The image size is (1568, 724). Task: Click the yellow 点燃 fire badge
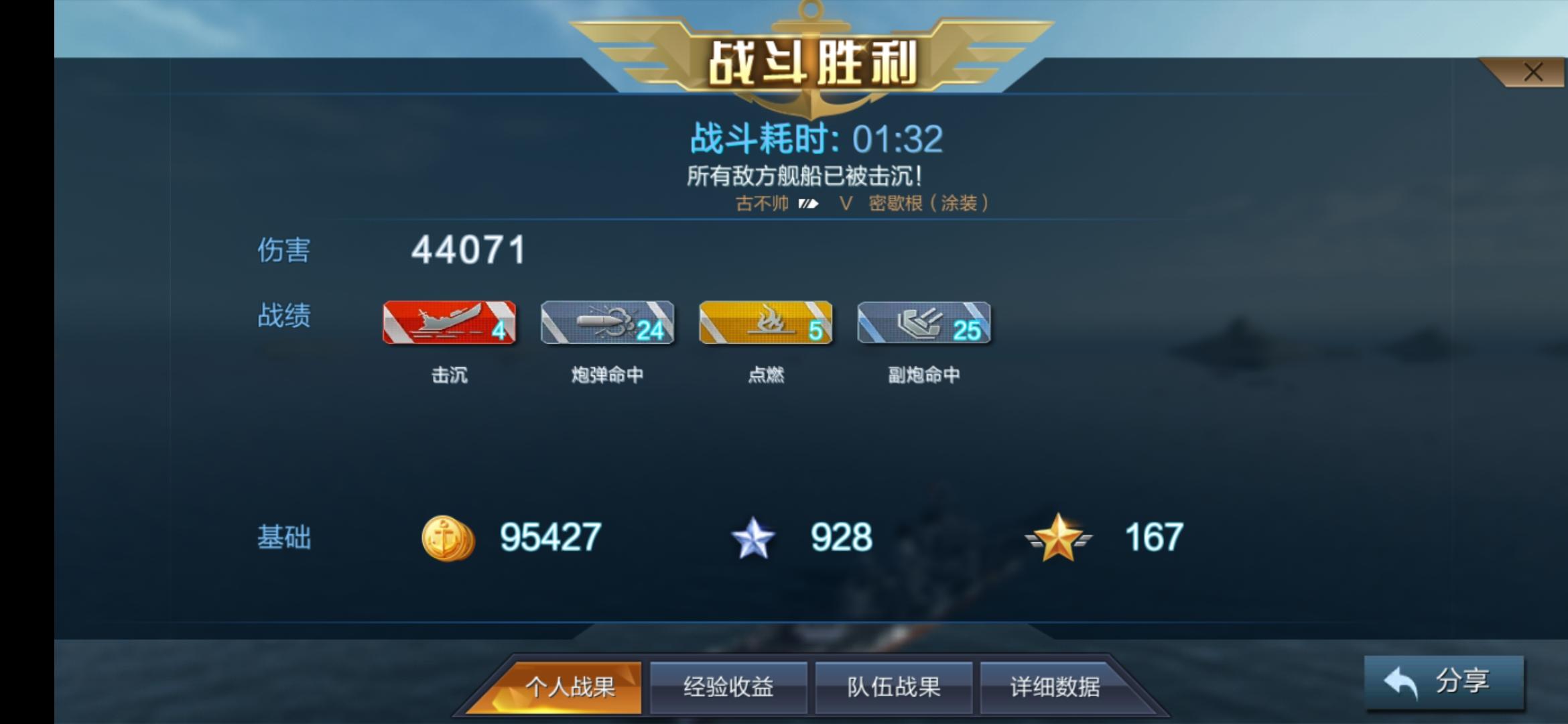click(x=766, y=322)
